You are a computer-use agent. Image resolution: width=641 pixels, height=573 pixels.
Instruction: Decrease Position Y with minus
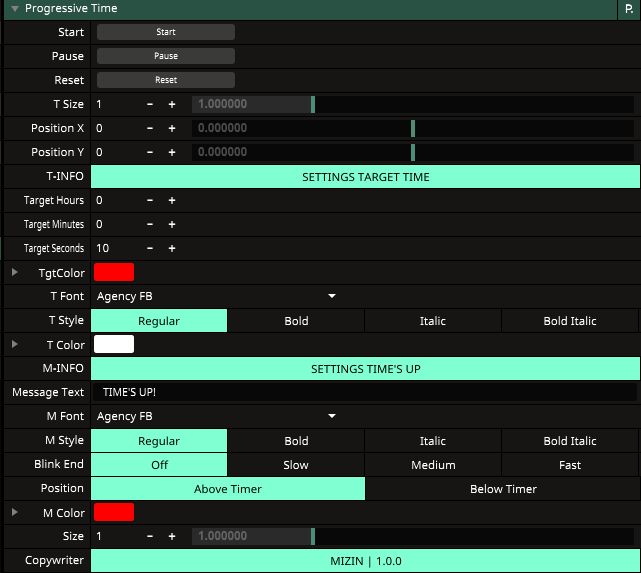[x=150, y=152]
